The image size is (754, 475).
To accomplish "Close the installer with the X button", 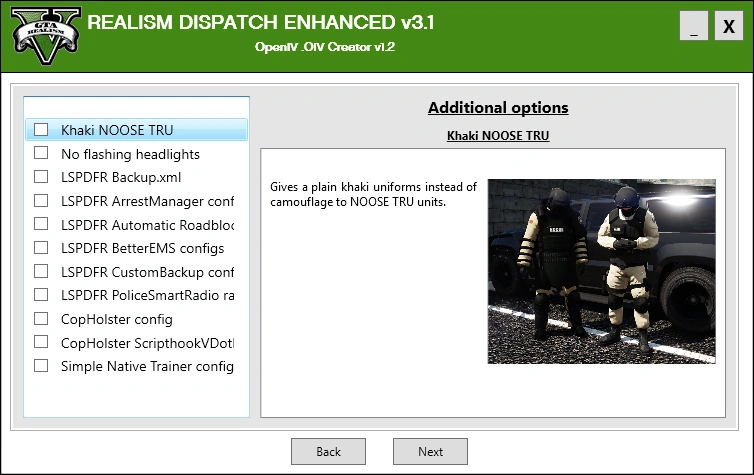I will click(x=729, y=25).
